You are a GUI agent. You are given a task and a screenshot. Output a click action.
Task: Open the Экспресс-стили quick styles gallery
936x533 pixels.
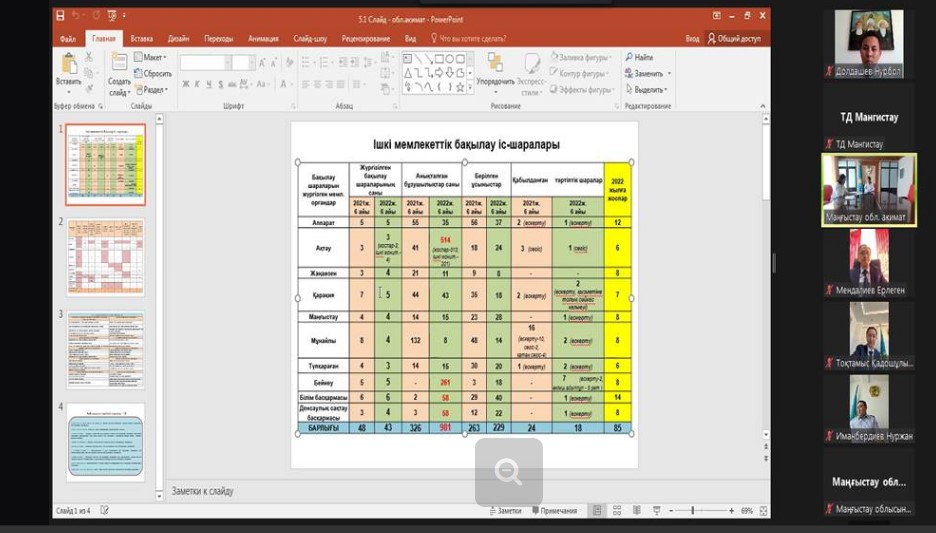point(530,74)
